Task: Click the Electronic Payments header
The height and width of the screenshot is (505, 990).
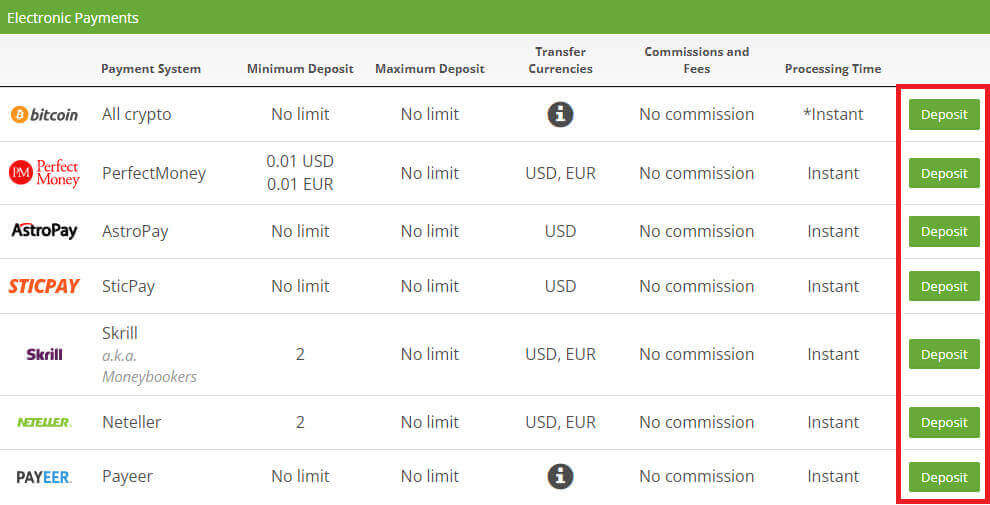Action: [73, 18]
